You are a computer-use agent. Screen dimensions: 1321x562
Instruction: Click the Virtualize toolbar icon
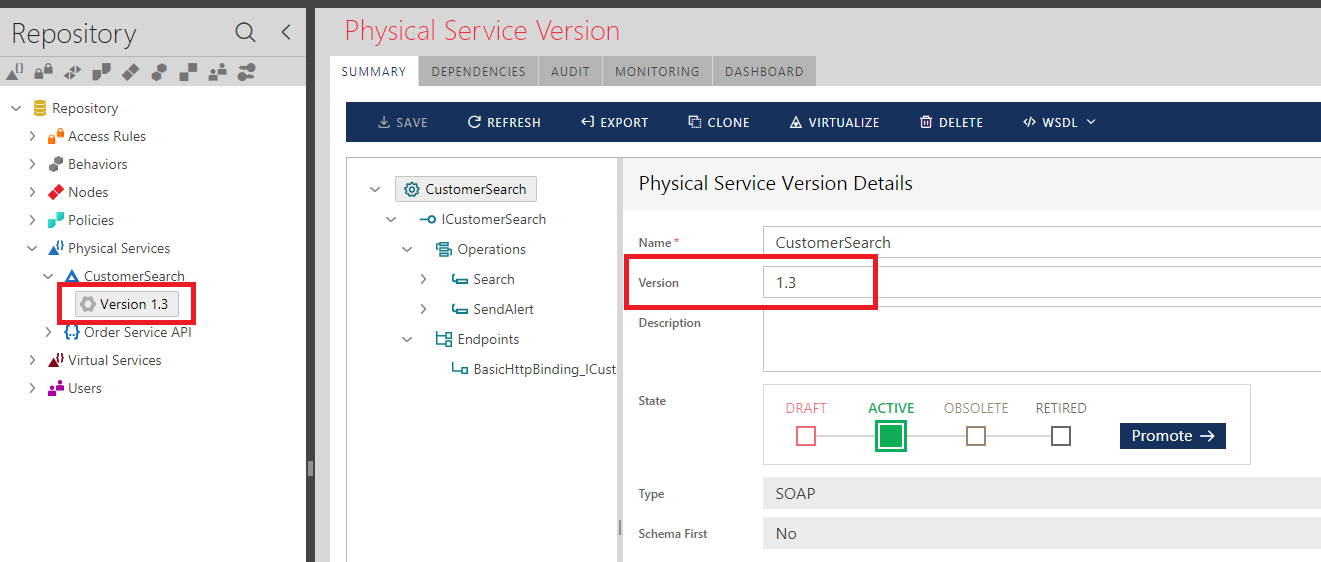pos(796,122)
